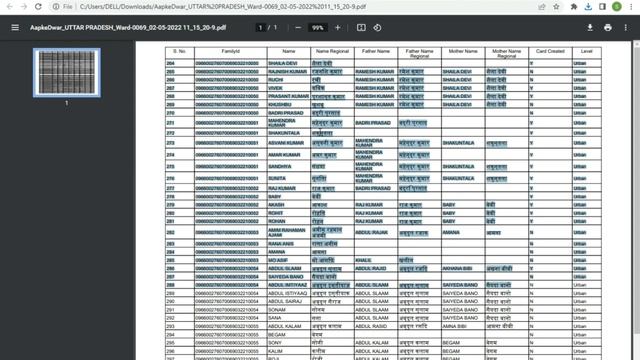
Task: Click the name 'KALIM'
Action: click(276, 351)
